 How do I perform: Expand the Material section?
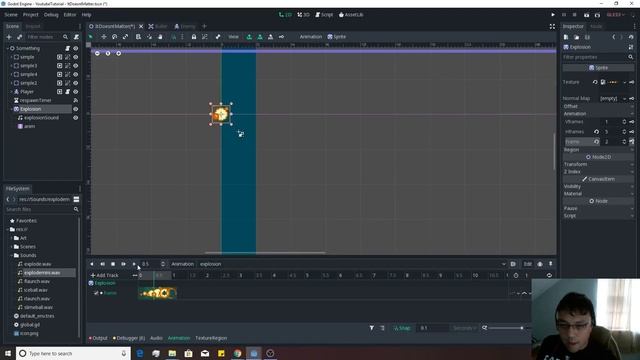point(598,193)
